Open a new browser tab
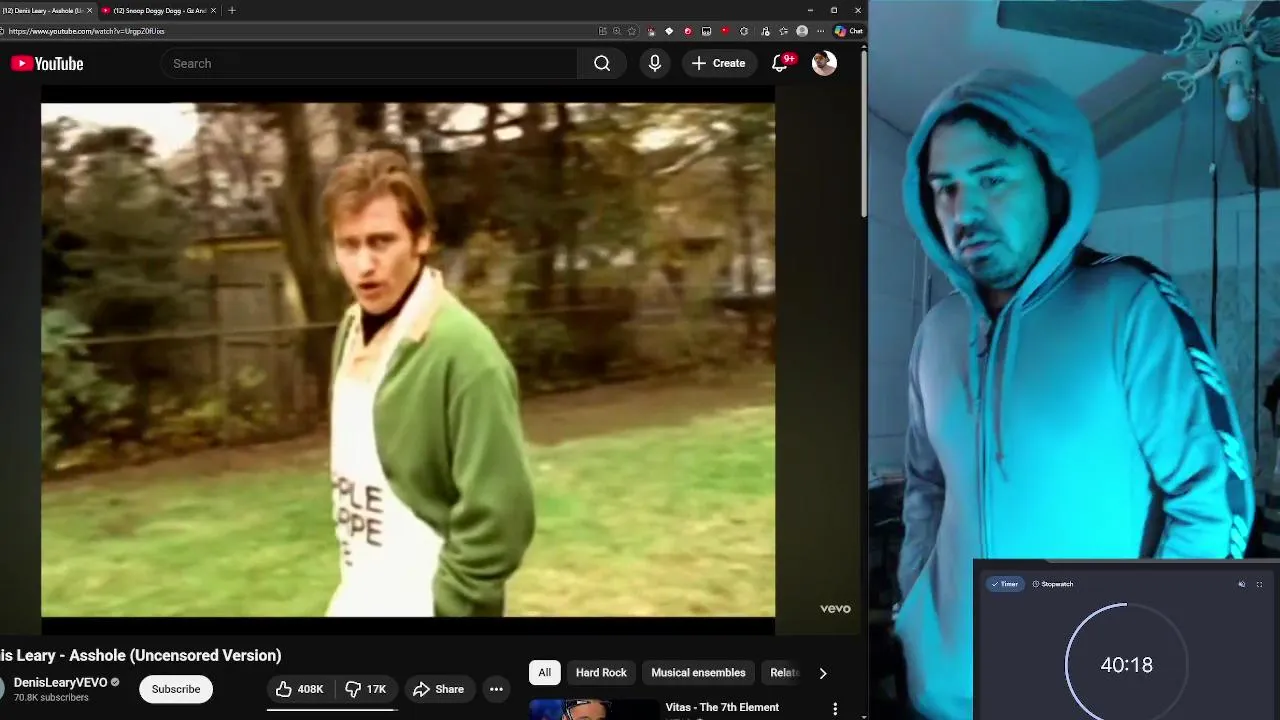 click(x=232, y=10)
